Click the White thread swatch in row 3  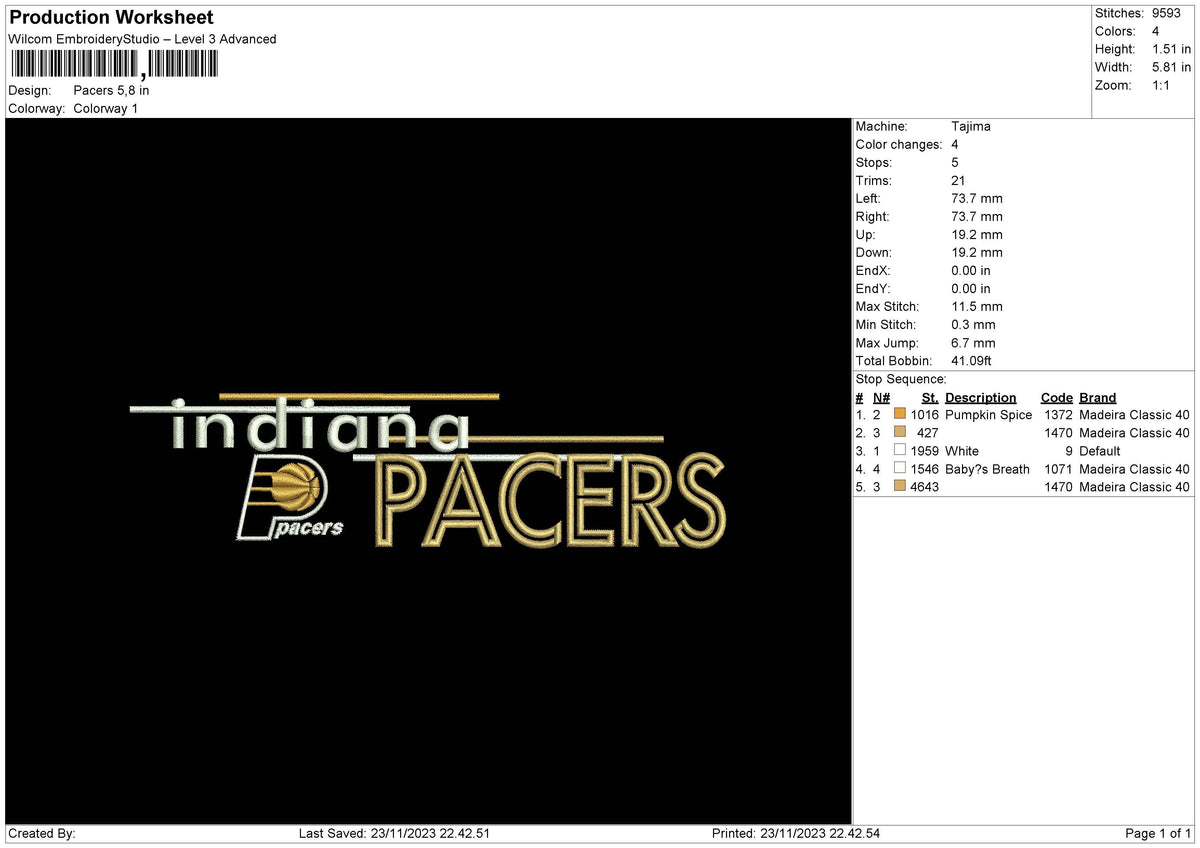pyautogui.click(x=900, y=450)
